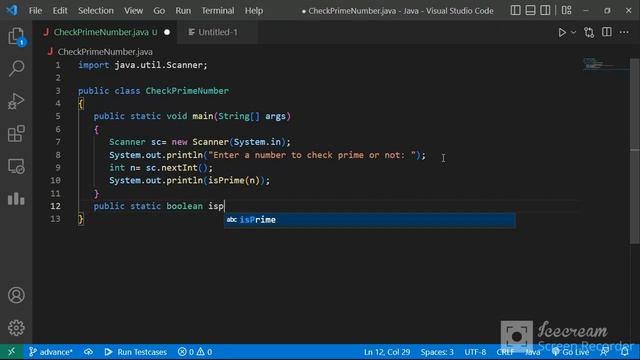640x360 pixels.
Task: Click the sc.nextInt() line of code
Action: click(161, 168)
